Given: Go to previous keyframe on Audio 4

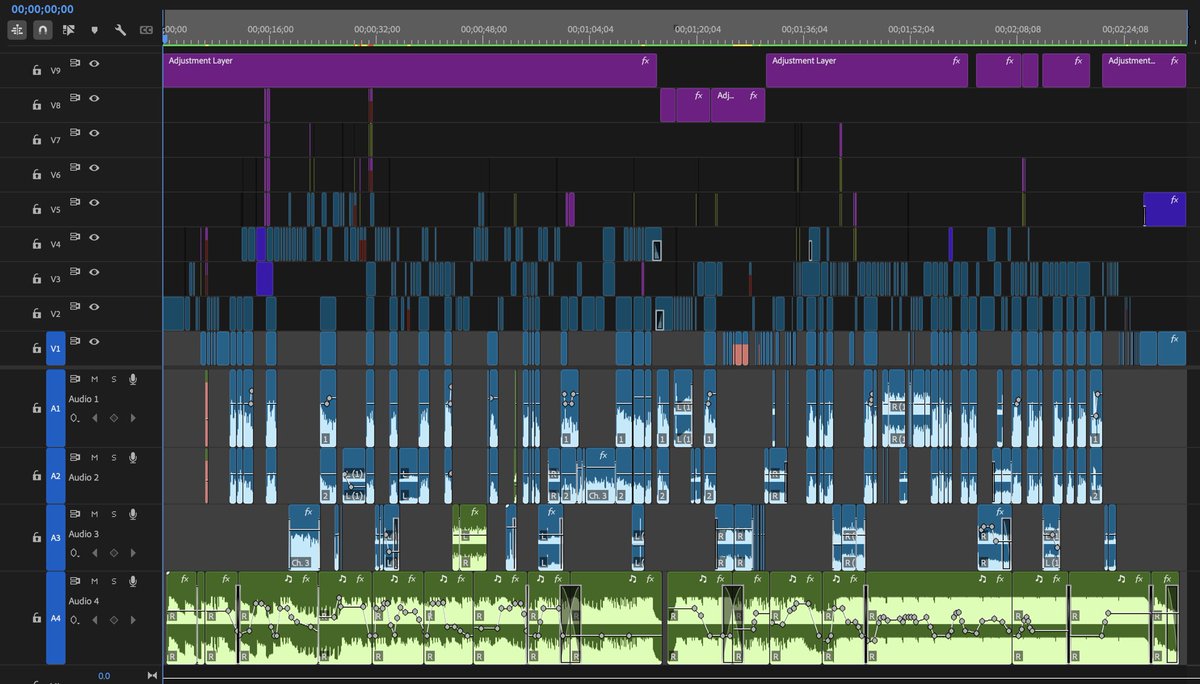Looking at the screenshot, I should tap(95, 620).
